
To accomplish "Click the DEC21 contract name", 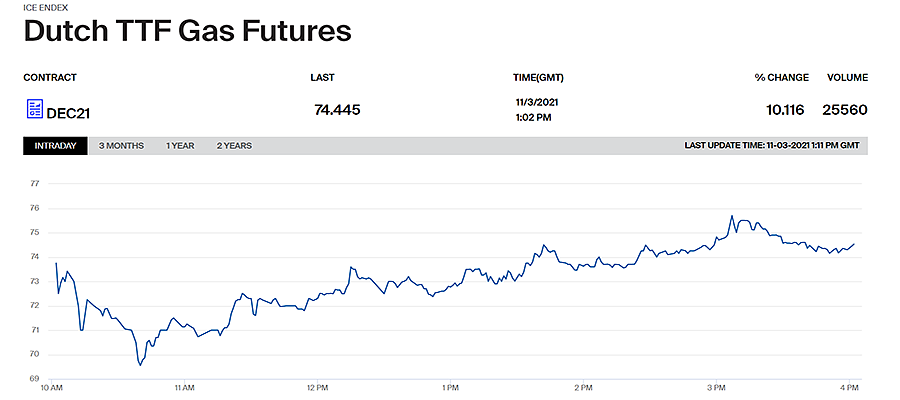I will click(x=68, y=114).
